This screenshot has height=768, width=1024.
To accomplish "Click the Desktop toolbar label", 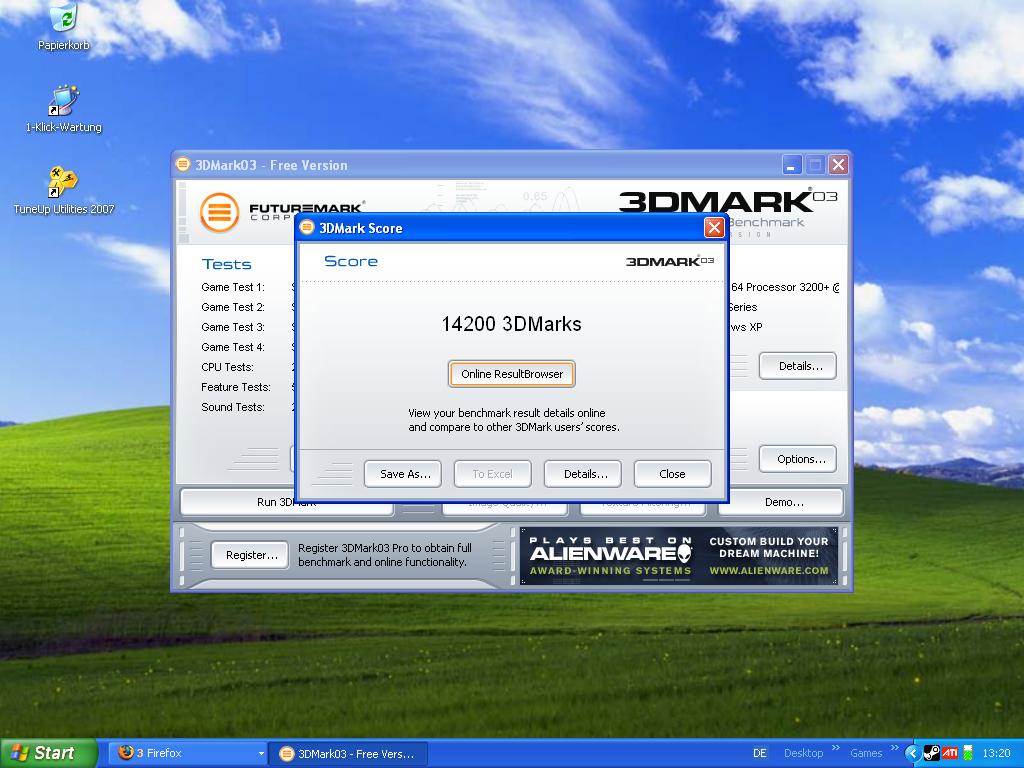I will (x=803, y=753).
